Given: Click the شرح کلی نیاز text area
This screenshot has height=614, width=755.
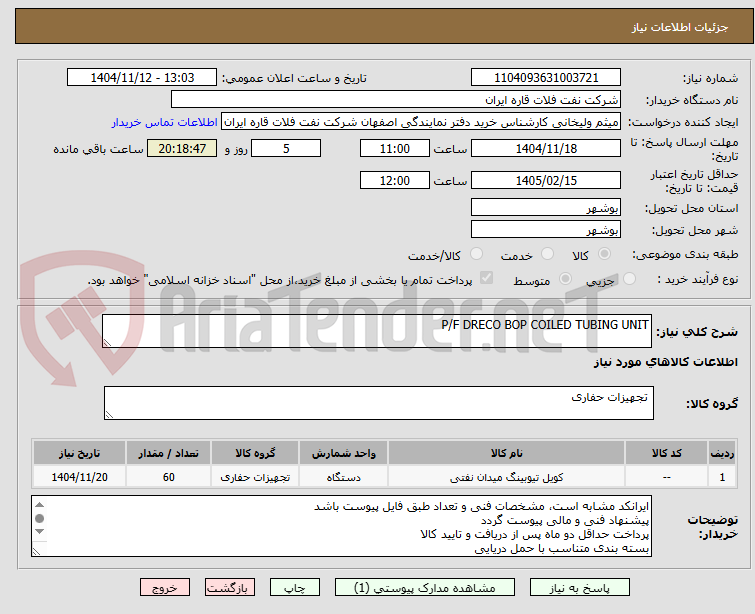Looking at the screenshot, I should (377, 331).
